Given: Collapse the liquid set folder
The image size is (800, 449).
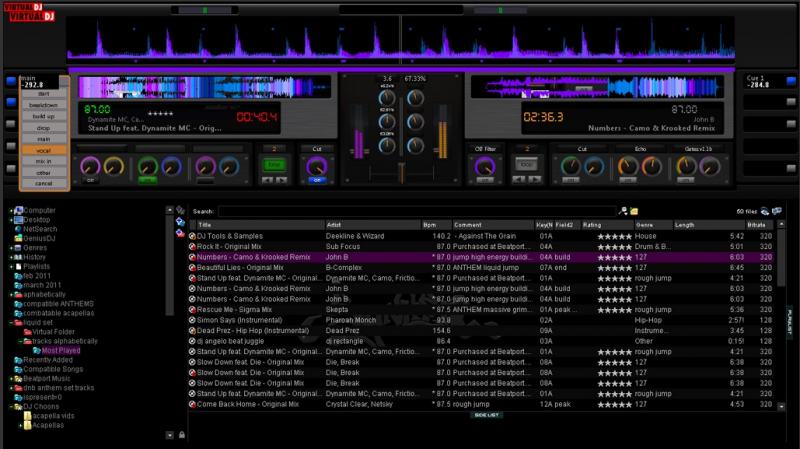Looking at the screenshot, I should pos(11,322).
